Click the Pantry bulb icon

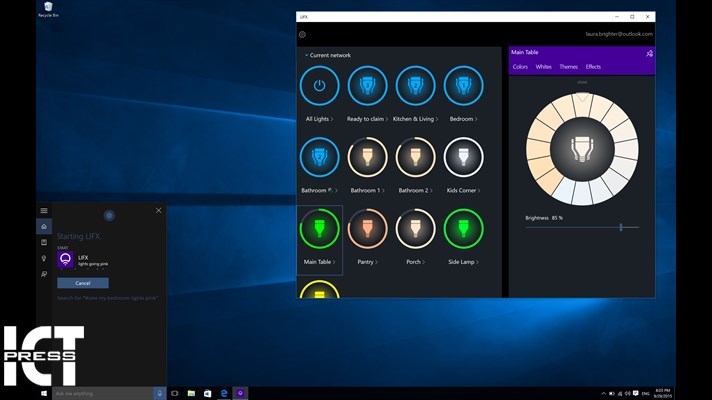[367, 229]
